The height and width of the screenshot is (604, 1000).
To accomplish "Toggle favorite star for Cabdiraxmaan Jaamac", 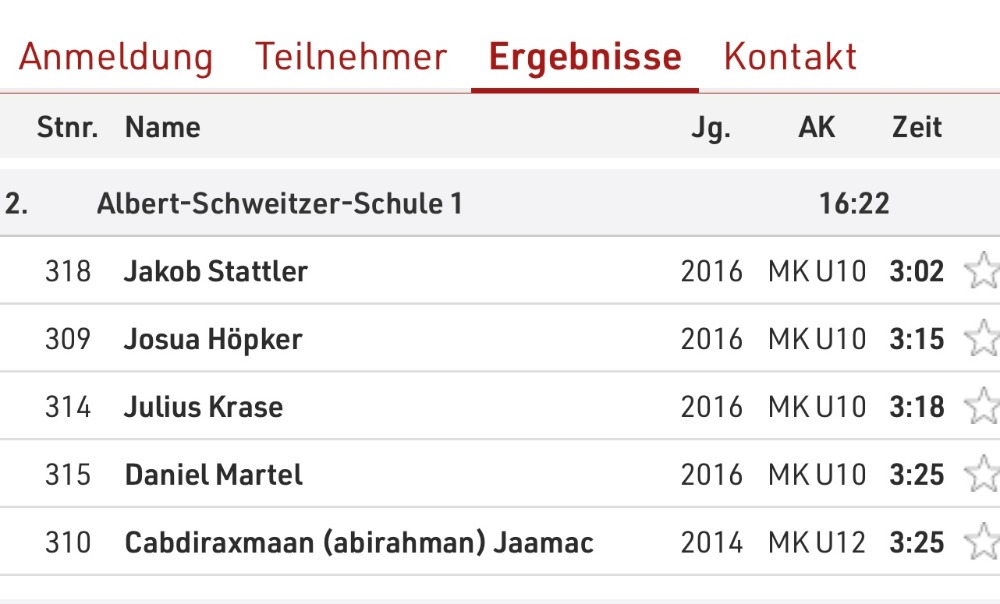I will click(x=982, y=541).
